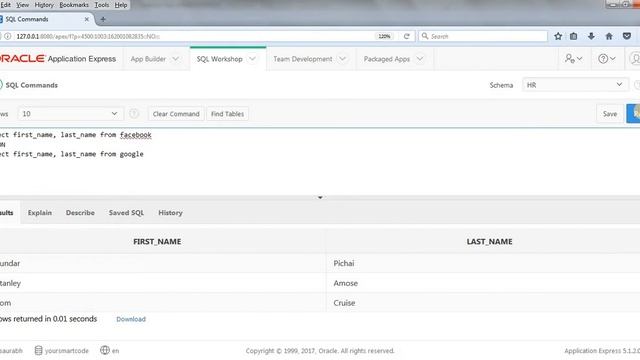Click the 120% zoom indicator in address bar
Image resolution: width=640 pixels, height=360 pixels.
pos(384,36)
